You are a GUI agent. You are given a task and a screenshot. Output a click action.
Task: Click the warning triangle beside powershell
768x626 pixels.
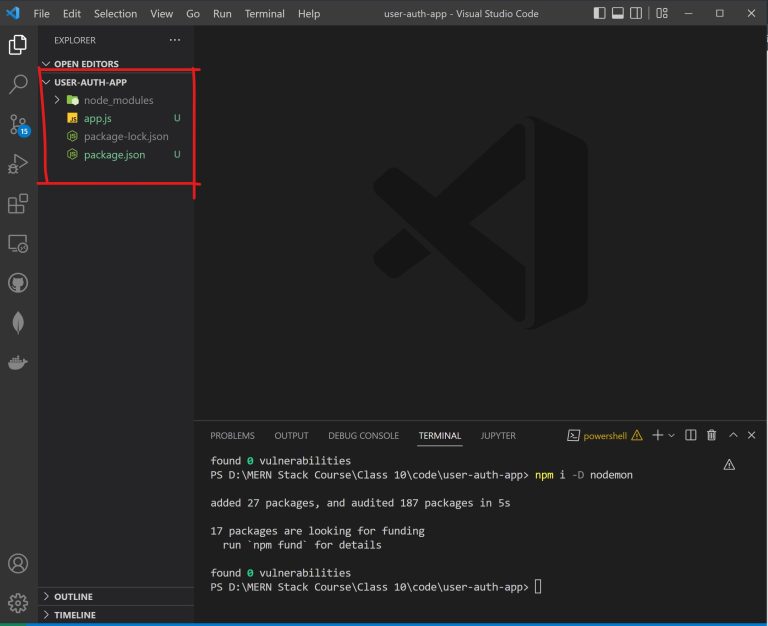point(637,435)
